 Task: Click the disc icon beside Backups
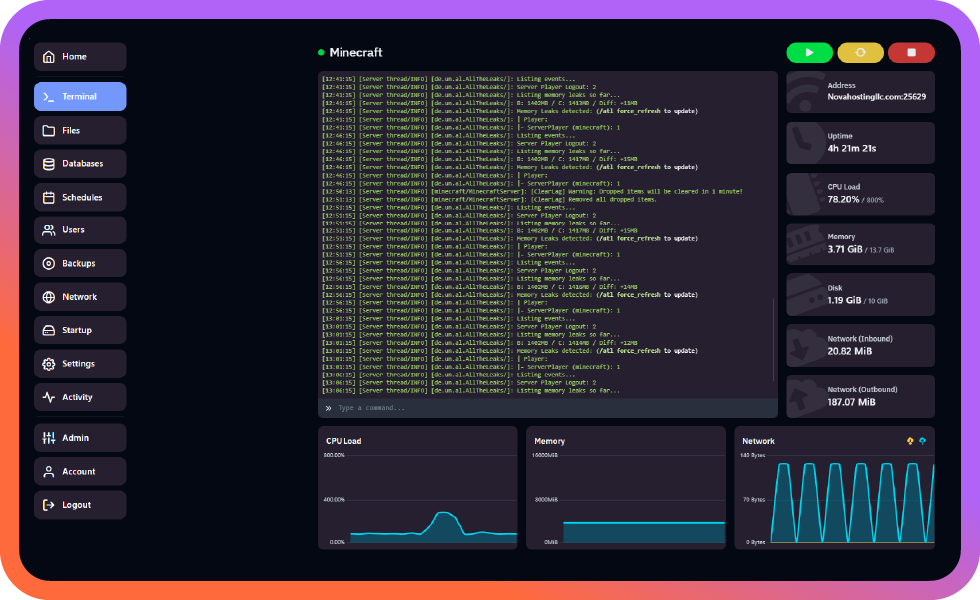[49, 264]
